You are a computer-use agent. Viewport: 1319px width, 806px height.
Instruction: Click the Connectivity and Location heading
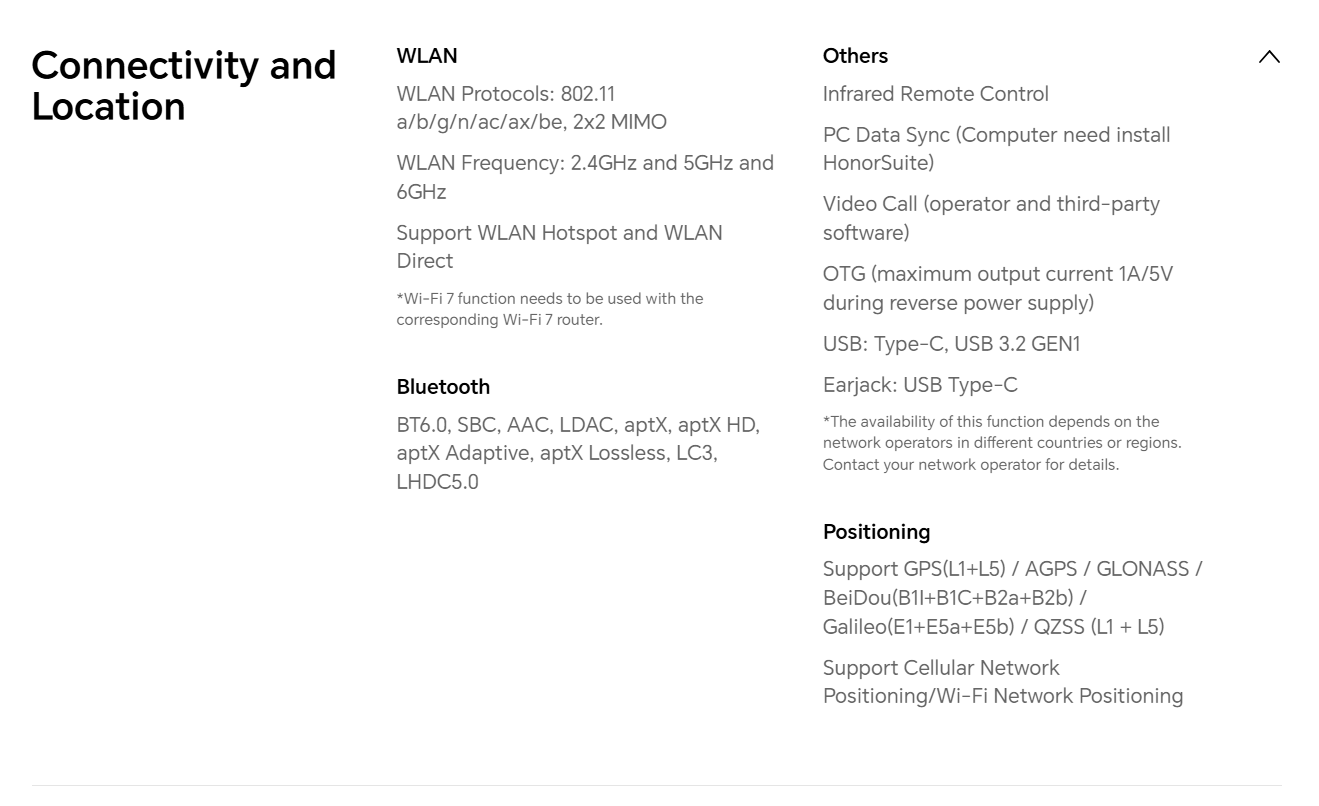[x=184, y=86]
